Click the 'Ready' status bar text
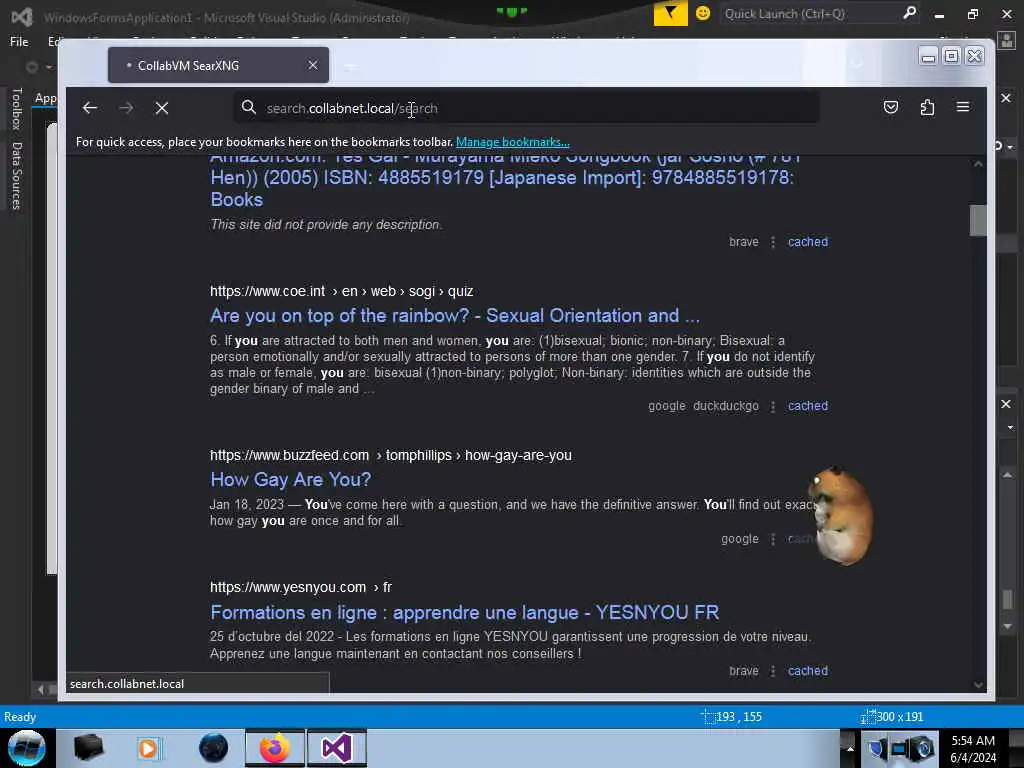Viewport: 1024px width, 768px height. [20, 716]
